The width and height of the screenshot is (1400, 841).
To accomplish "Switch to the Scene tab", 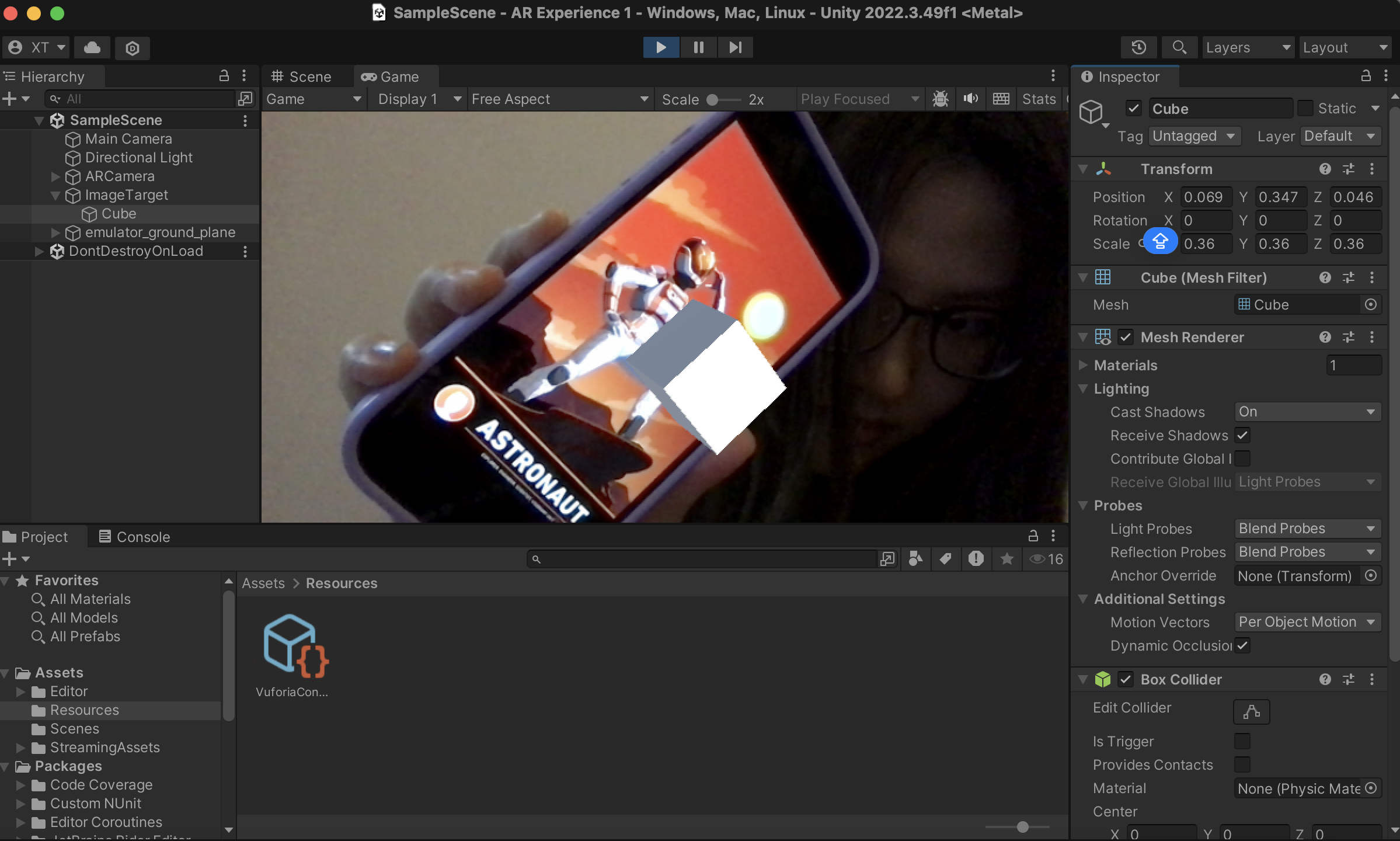I will (302, 77).
